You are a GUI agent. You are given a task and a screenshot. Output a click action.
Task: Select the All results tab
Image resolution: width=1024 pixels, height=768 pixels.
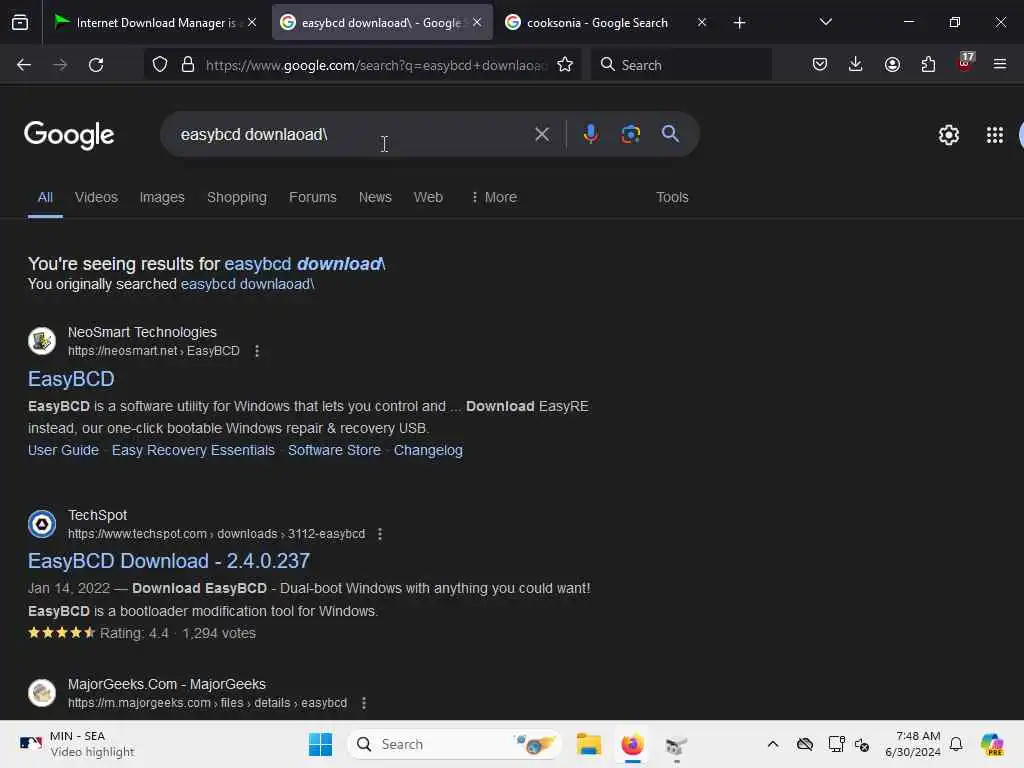click(x=45, y=197)
